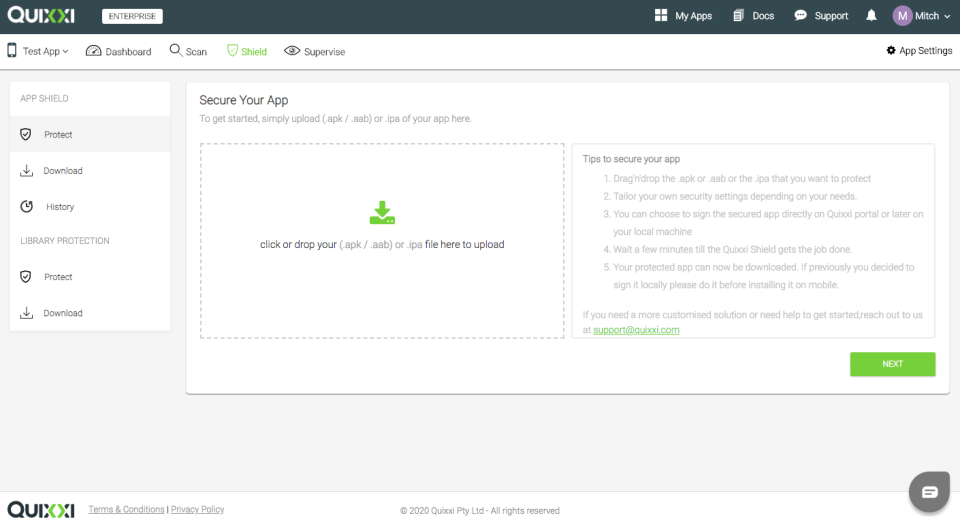Open the Privacy Policy link

tap(197, 509)
